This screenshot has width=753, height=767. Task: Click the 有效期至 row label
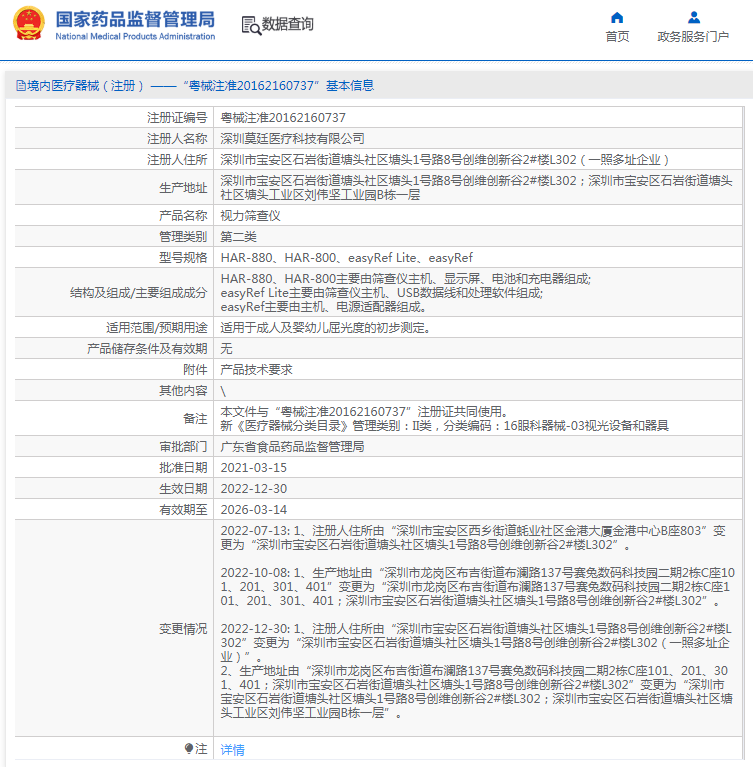pos(183,510)
